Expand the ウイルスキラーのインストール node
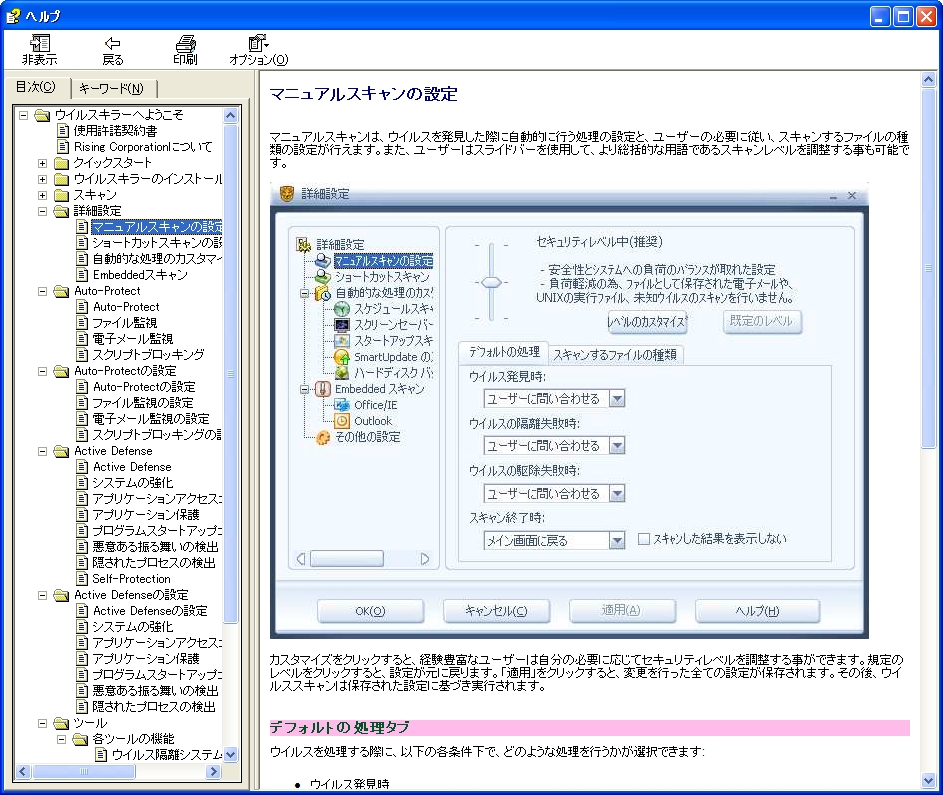This screenshot has width=943, height=795. tap(42, 179)
